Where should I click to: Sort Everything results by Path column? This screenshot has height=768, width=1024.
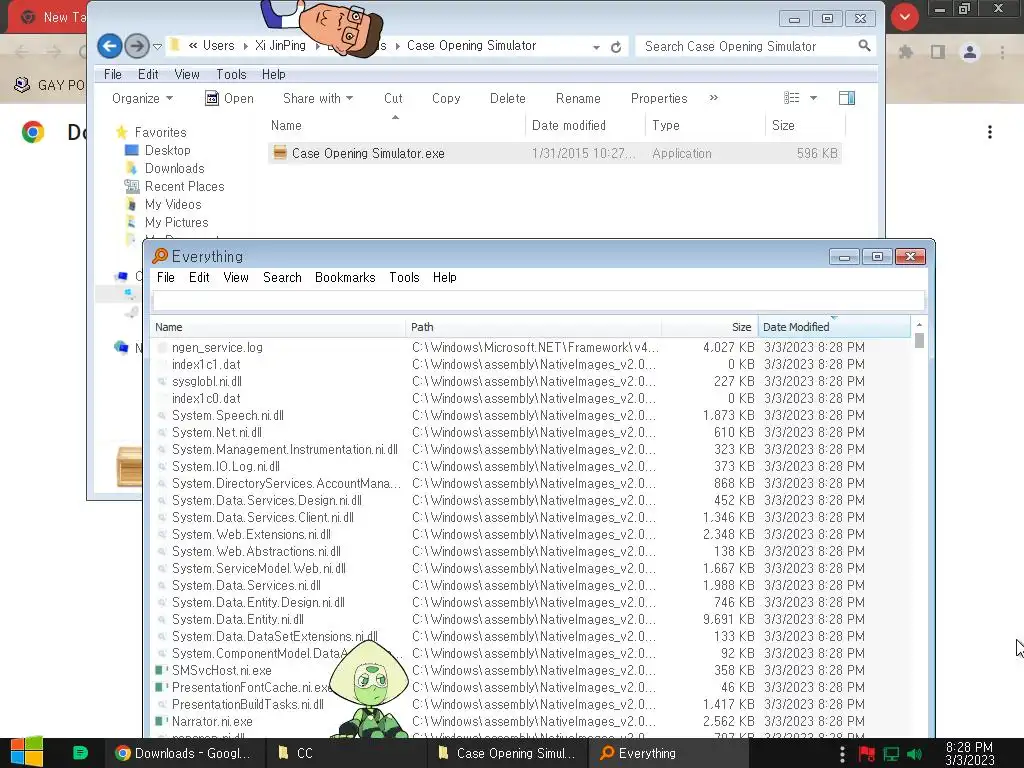pos(534,327)
